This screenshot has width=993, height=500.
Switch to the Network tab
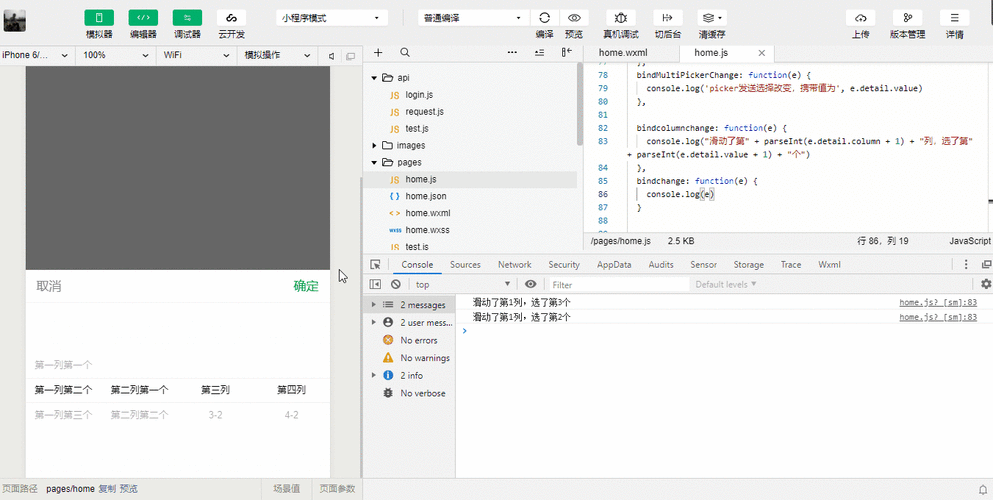(x=514, y=265)
